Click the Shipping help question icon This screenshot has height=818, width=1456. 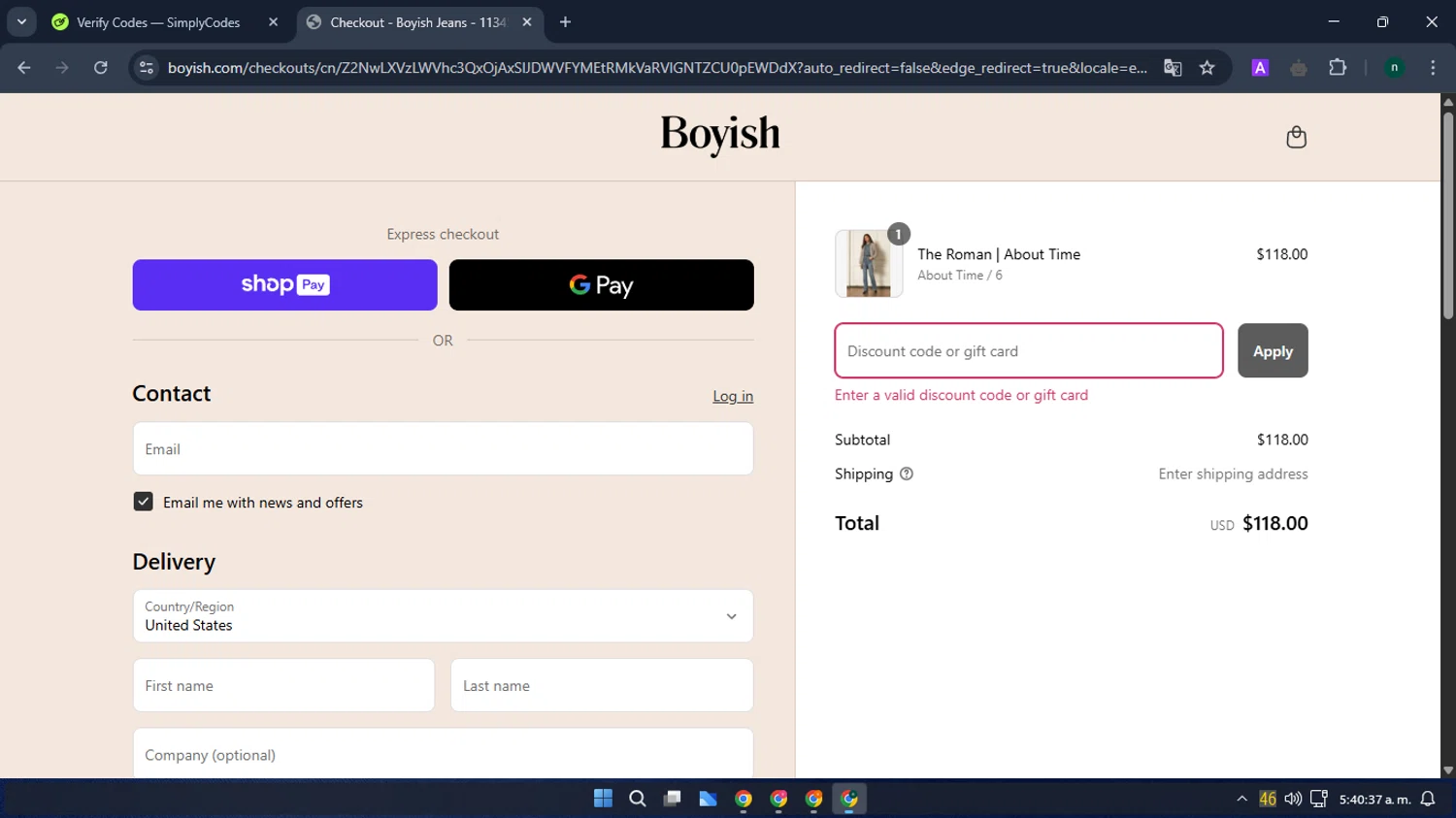pos(907,474)
